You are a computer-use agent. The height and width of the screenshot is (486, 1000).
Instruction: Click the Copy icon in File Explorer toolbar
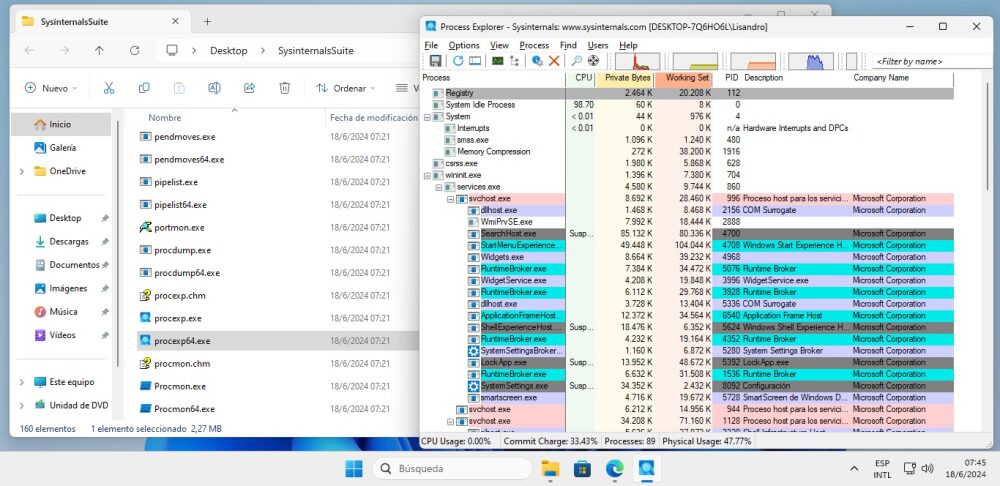click(144, 88)
